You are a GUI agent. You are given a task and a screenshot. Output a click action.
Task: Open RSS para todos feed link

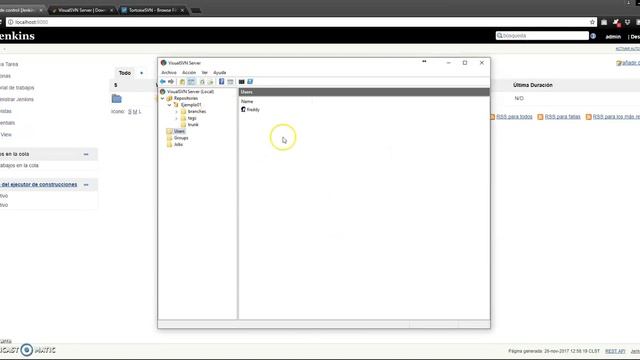coord(514,117)
